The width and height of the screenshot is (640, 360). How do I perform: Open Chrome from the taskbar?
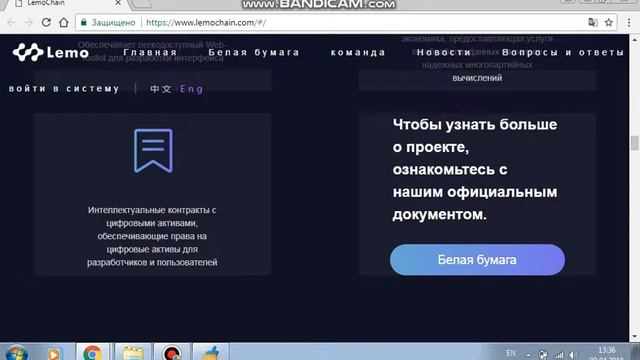93,352
